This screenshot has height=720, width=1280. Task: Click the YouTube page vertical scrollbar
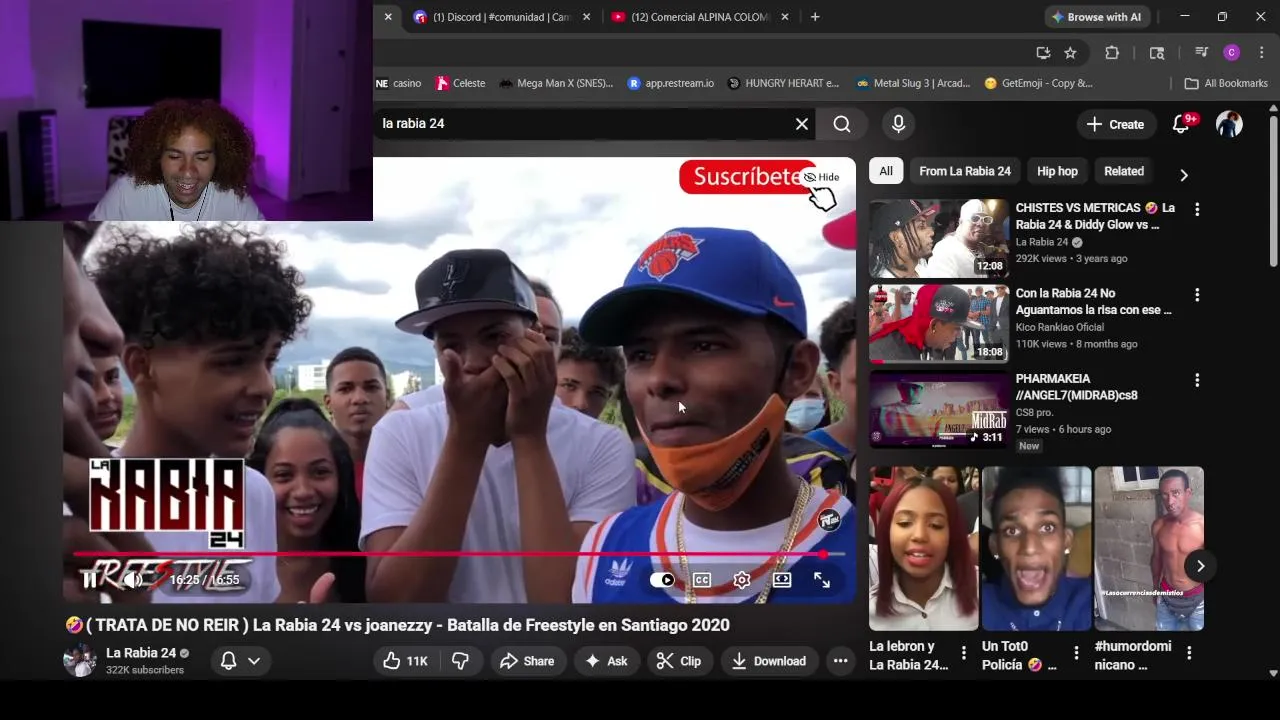point(1273,190)
